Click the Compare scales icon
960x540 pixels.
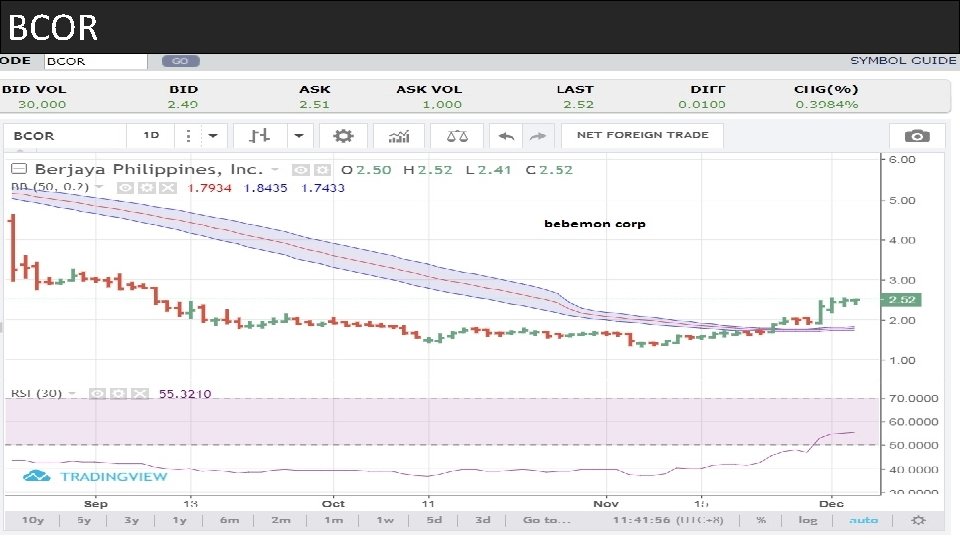(457, 136)
